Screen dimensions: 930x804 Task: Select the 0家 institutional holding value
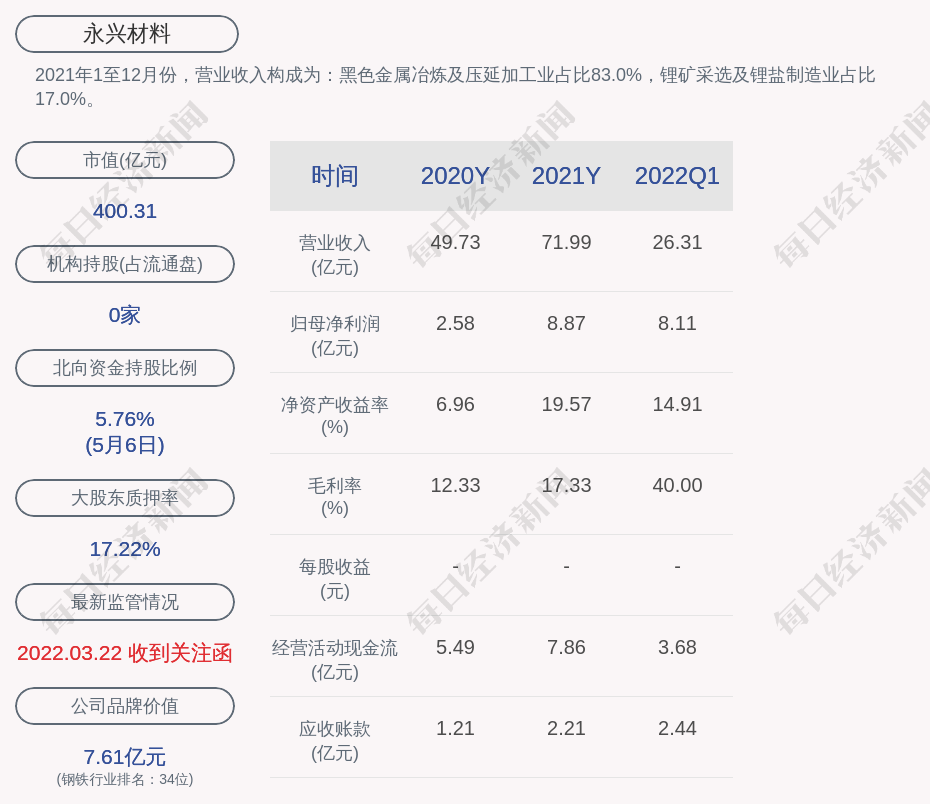click(x=125, y=315)
